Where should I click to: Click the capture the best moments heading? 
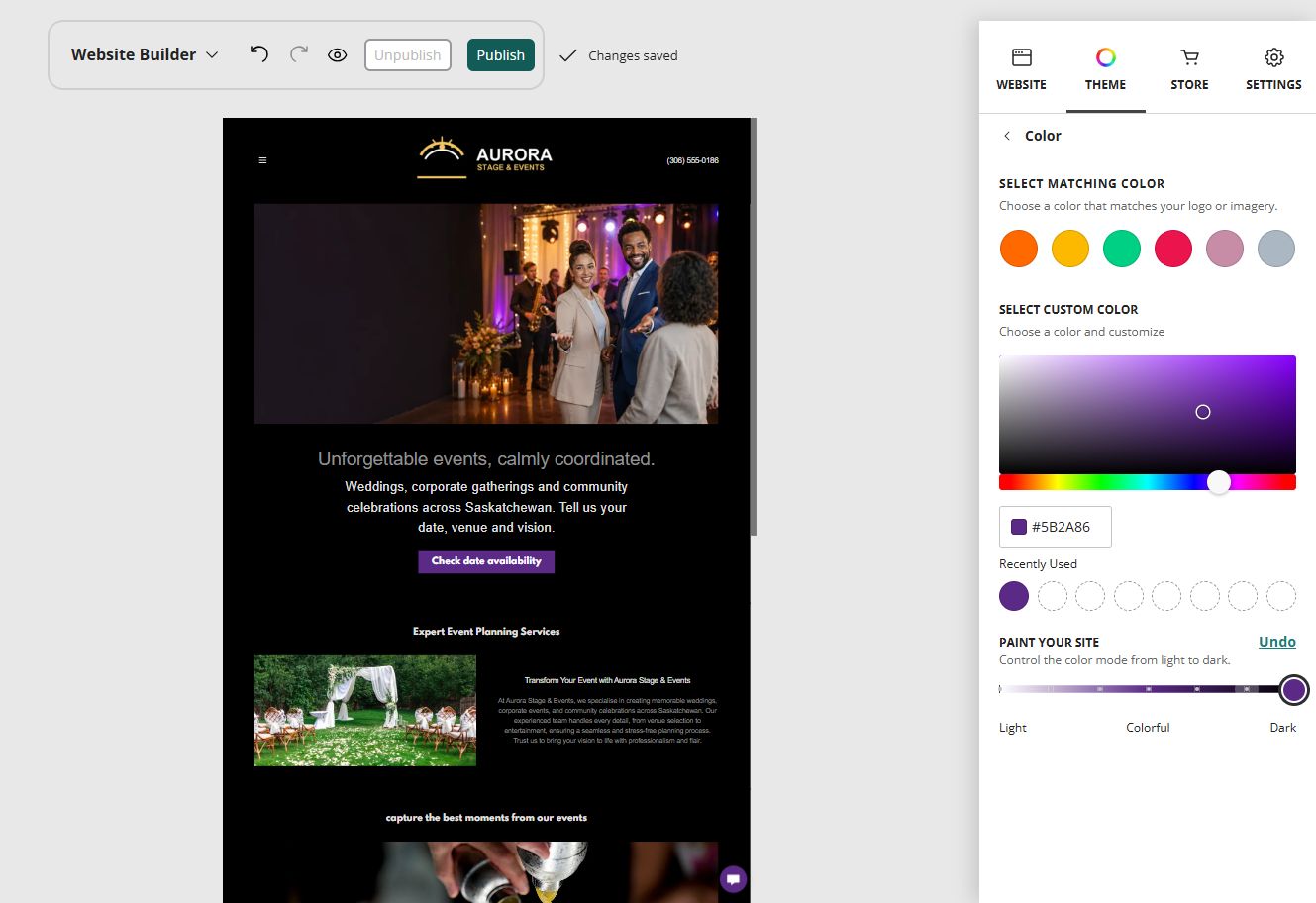[486, 818]
